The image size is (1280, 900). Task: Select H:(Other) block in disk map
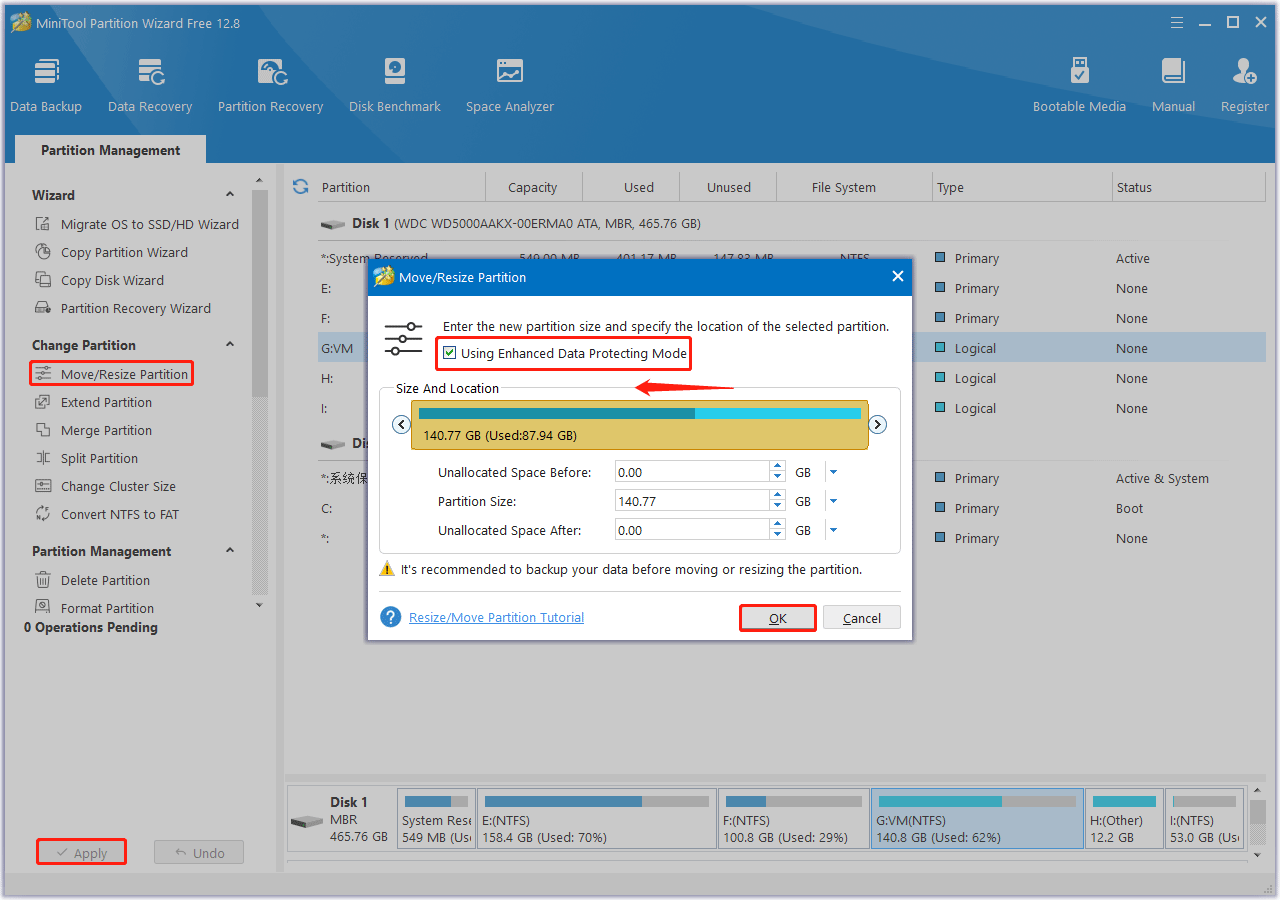coord(1125,818)
